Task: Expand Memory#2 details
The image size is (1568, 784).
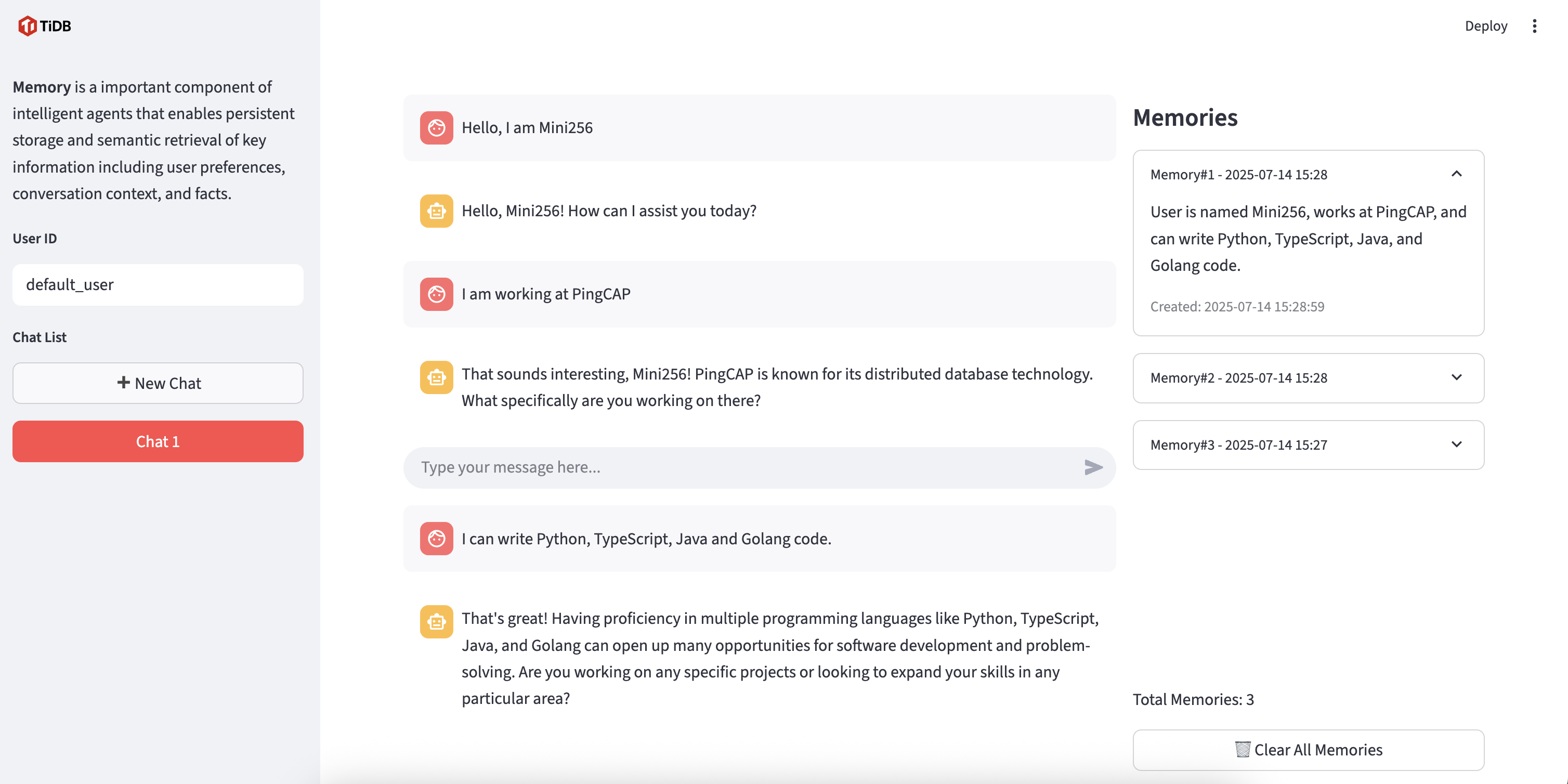Action: 1457,377
